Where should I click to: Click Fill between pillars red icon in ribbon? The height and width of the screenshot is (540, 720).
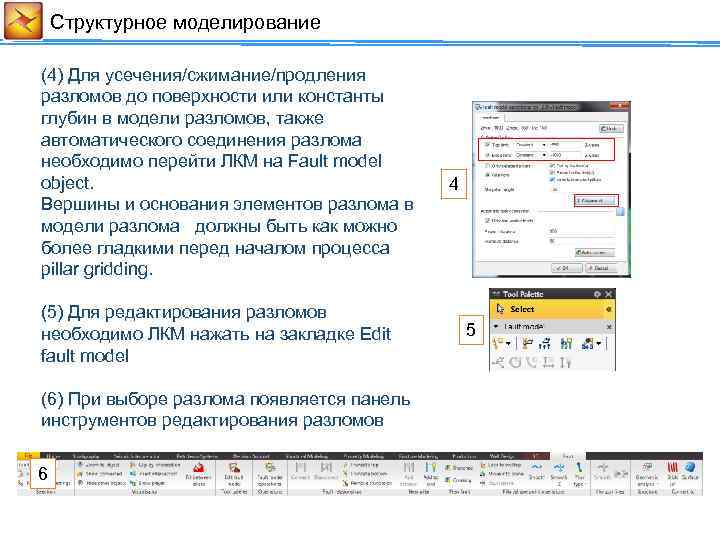pos(198,475)
